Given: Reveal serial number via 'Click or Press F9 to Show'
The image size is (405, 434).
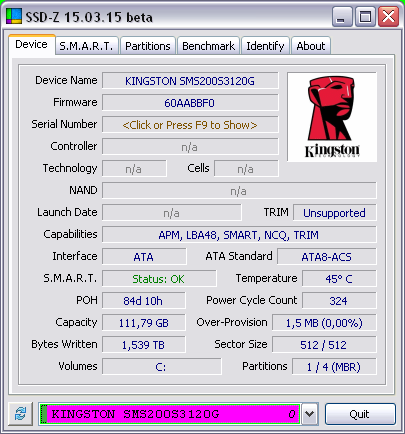Looking at the screenshot, I should 190,125.
